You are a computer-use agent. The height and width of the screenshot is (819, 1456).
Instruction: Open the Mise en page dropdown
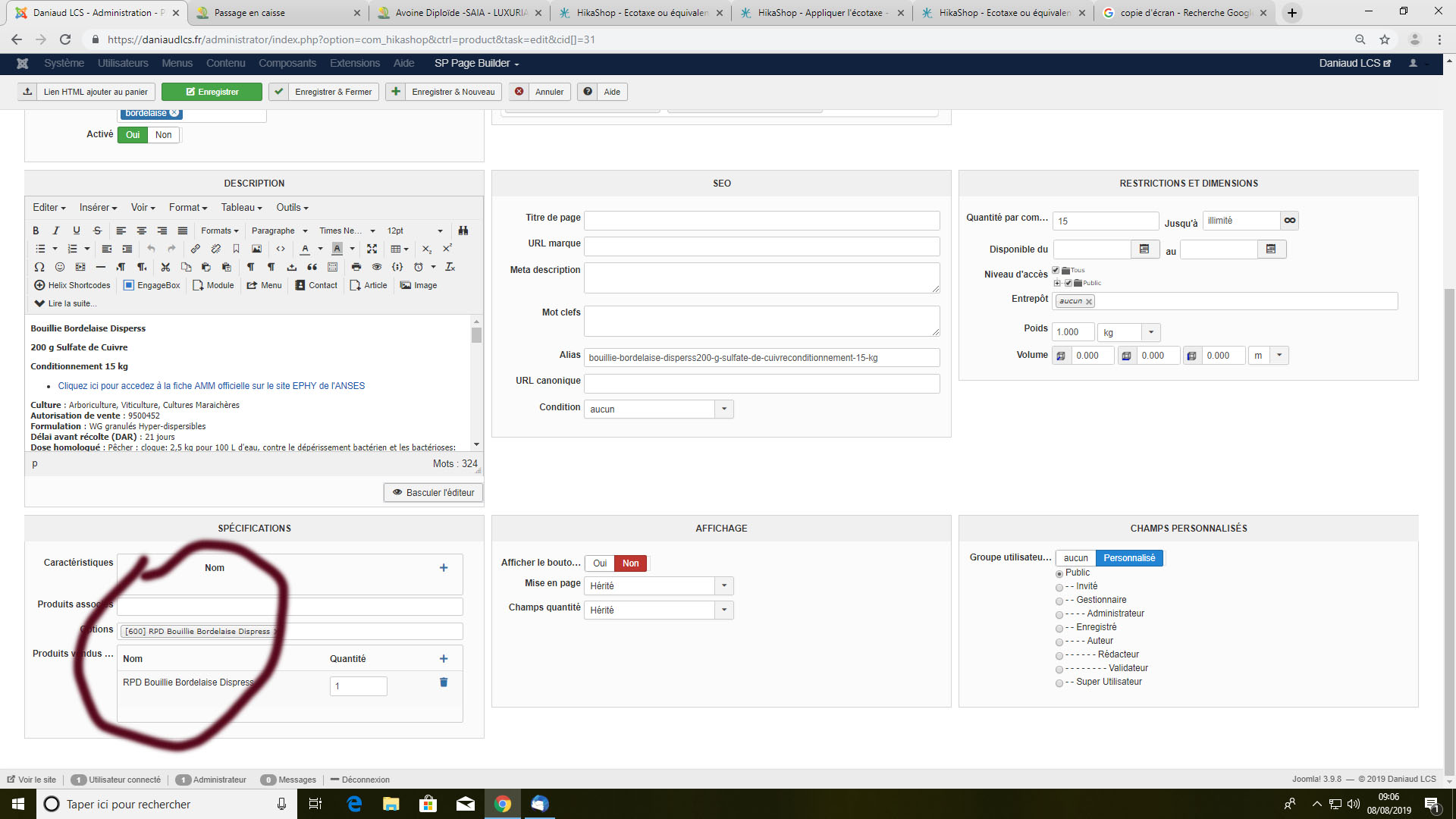(724, 586)
